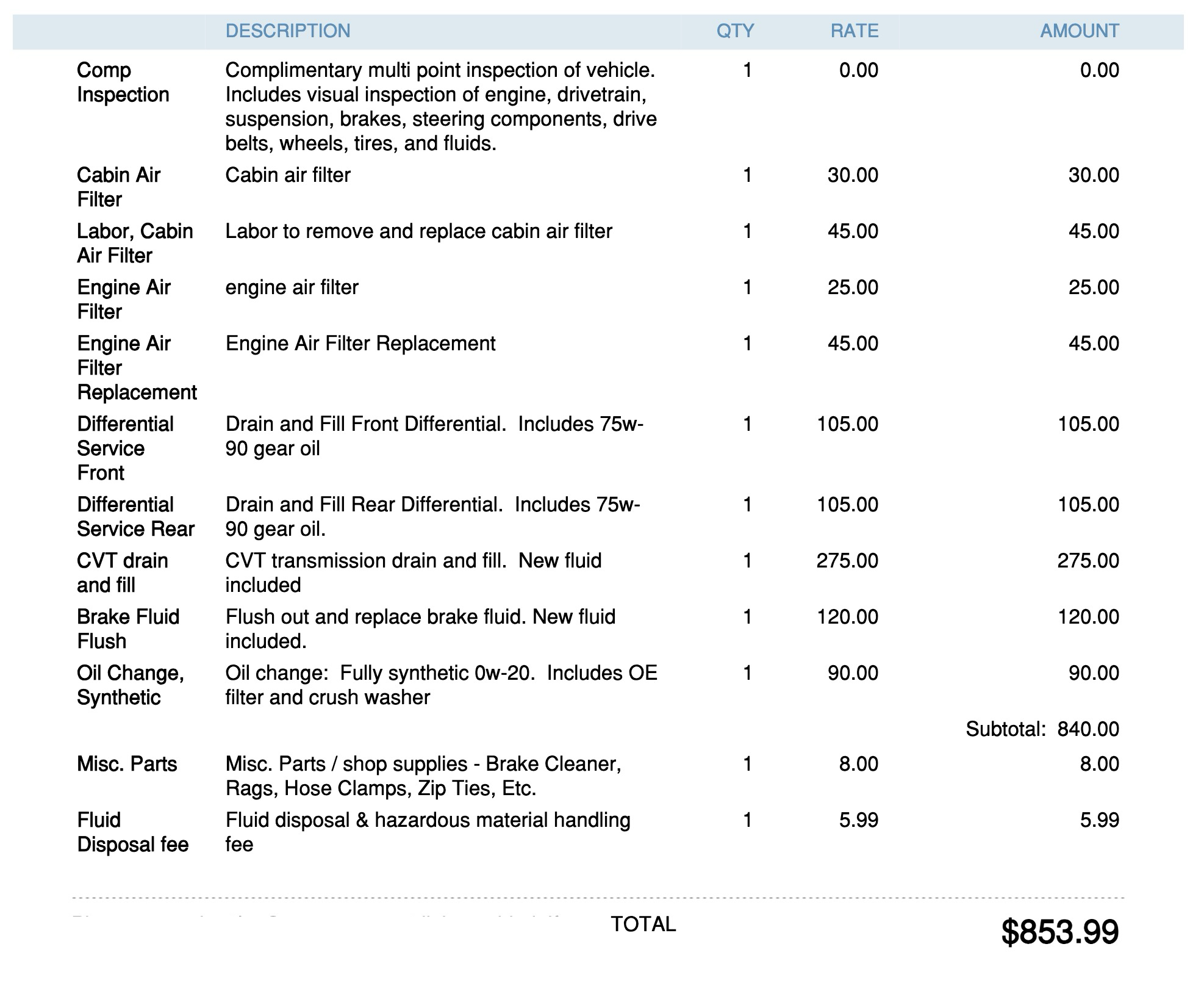The height and width of the screenshot is (991, 1204).
Task: Click the AMOUNT column header
Action: pyautogui.click(x=1079, y=31)
